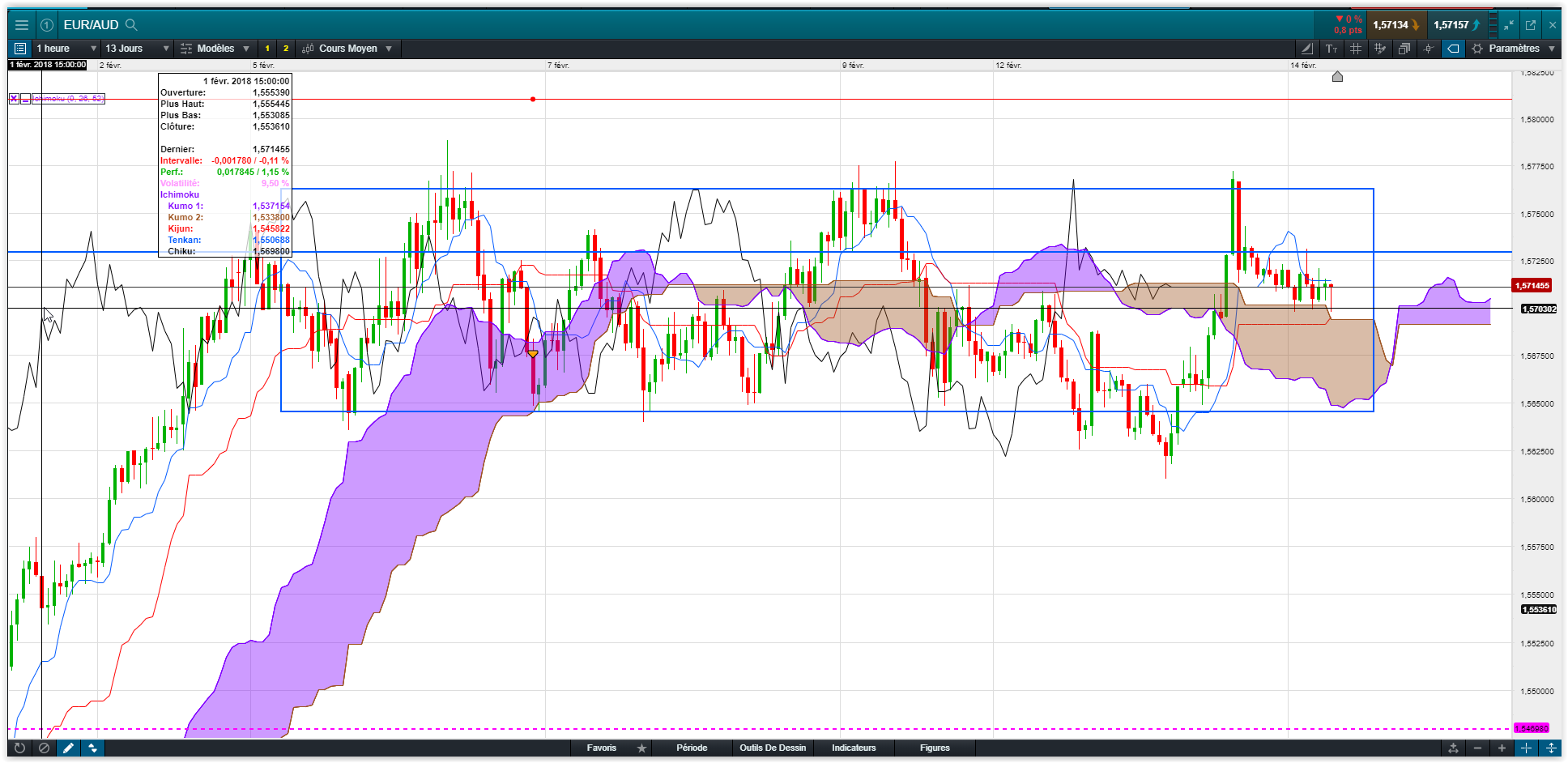Image resolution: width=1568 pixels, height=763 pixels.
Task: Open Ichimoku (9, 26, 52) indicator settings
Action: 68,99
